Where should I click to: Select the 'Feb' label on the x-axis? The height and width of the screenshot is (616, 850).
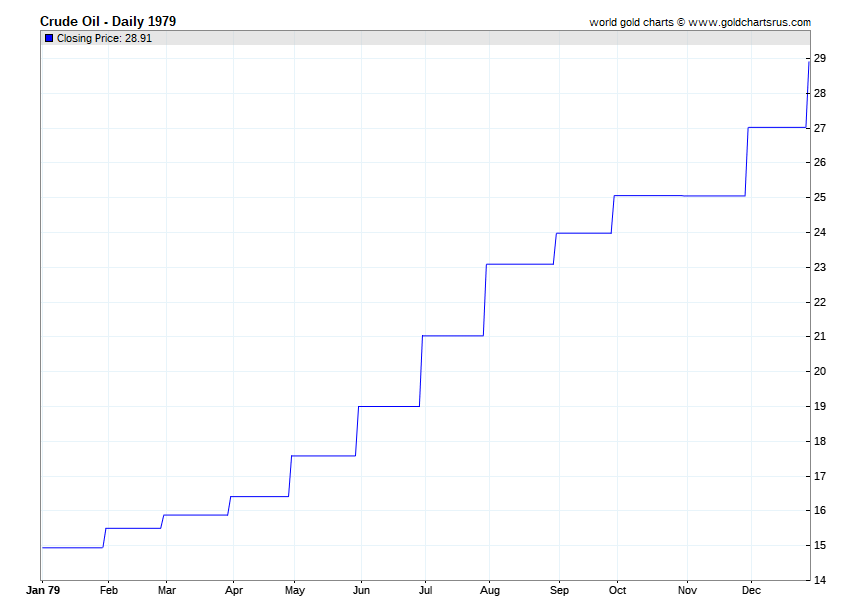(x=109, y=591)
